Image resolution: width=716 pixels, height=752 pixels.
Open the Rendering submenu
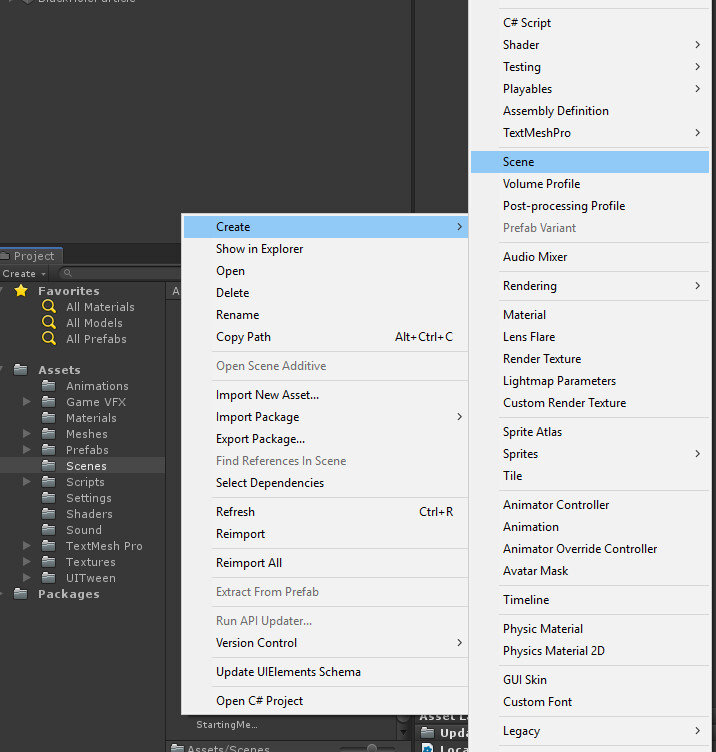click(x=590, y=286)
